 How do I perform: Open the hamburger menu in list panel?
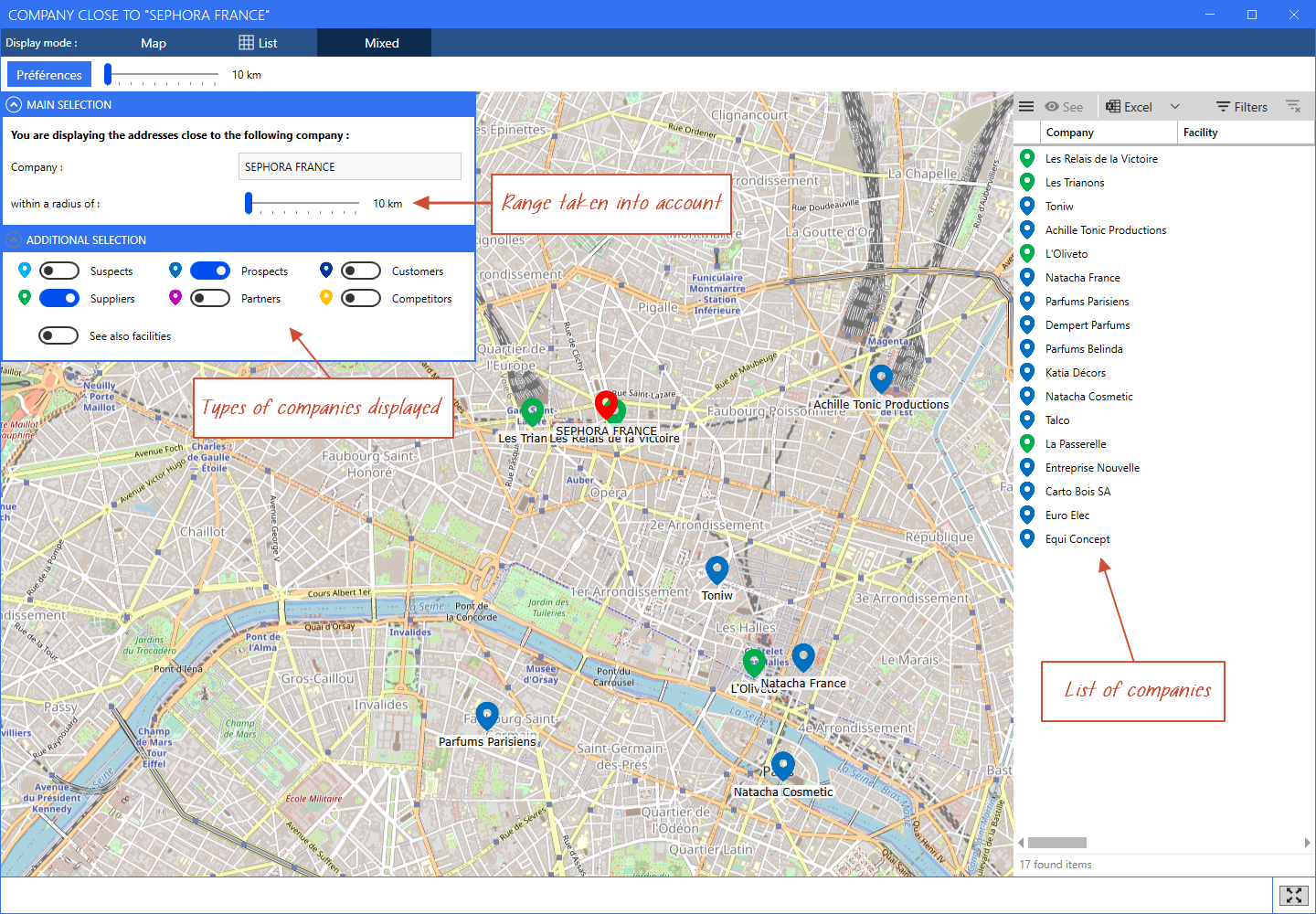pos(1026,107)
